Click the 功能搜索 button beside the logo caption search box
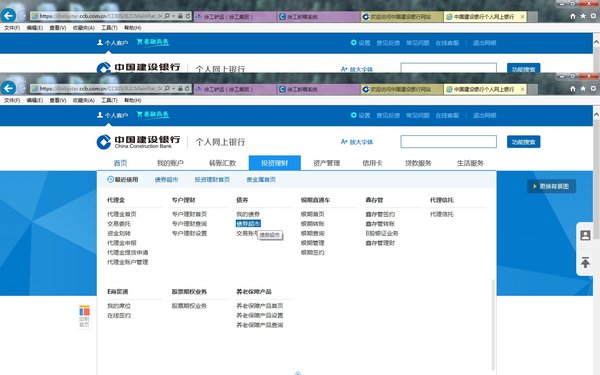 [x=523, y=142]
